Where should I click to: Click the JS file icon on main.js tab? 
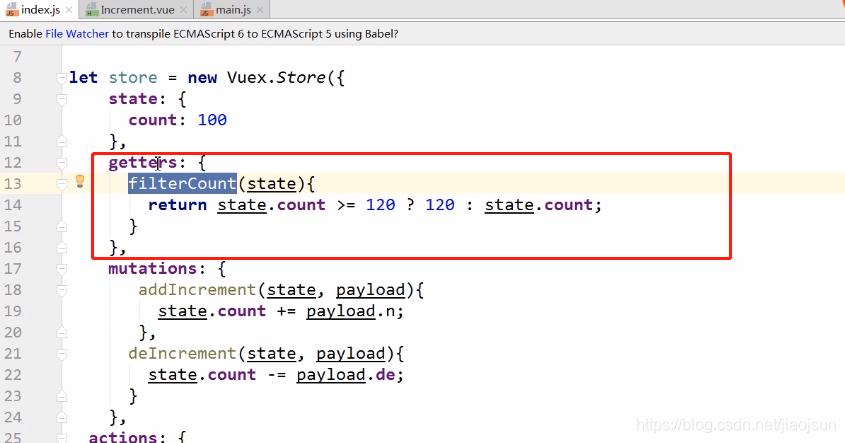206,10
